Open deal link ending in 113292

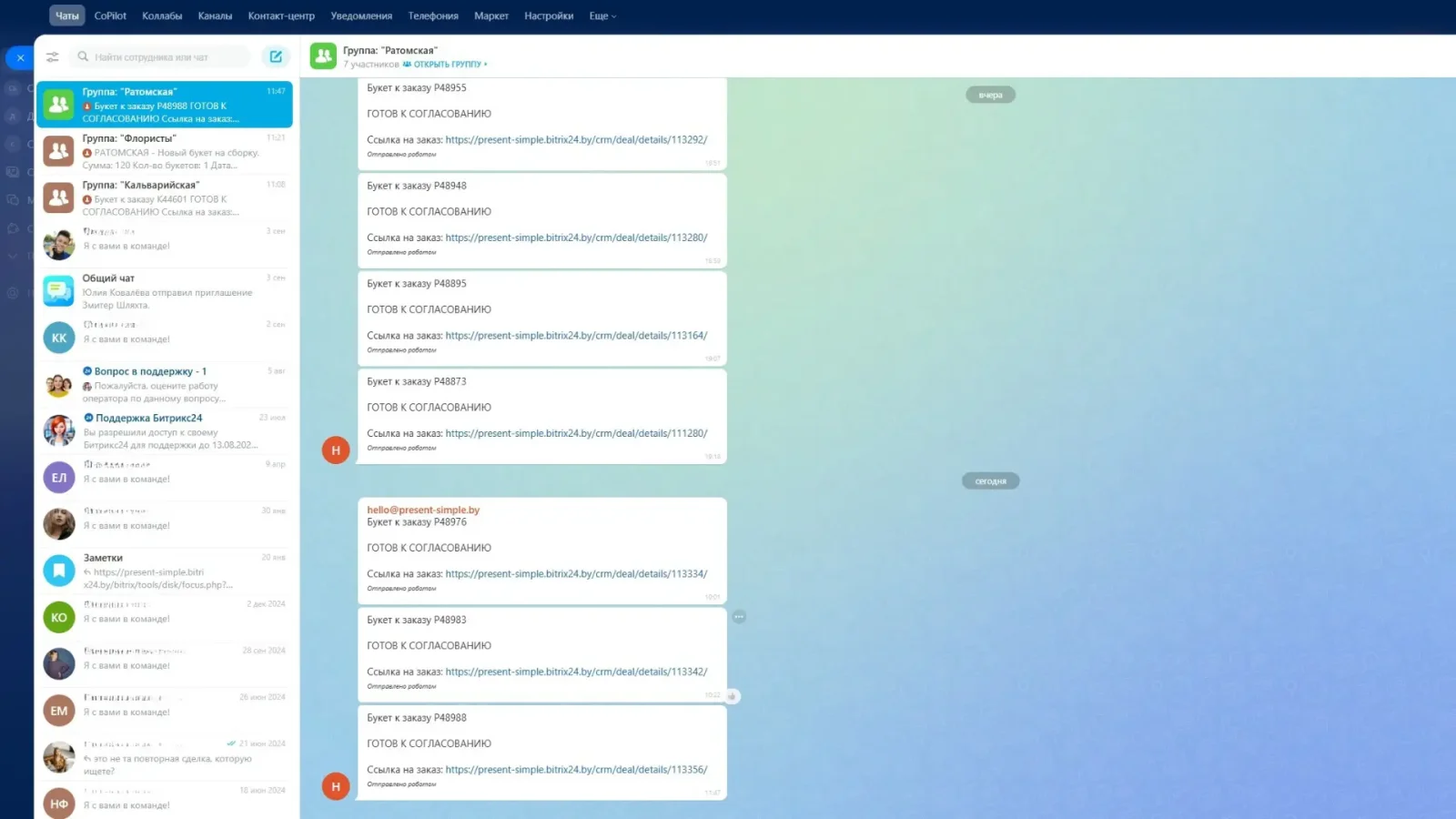coord(575,140)
